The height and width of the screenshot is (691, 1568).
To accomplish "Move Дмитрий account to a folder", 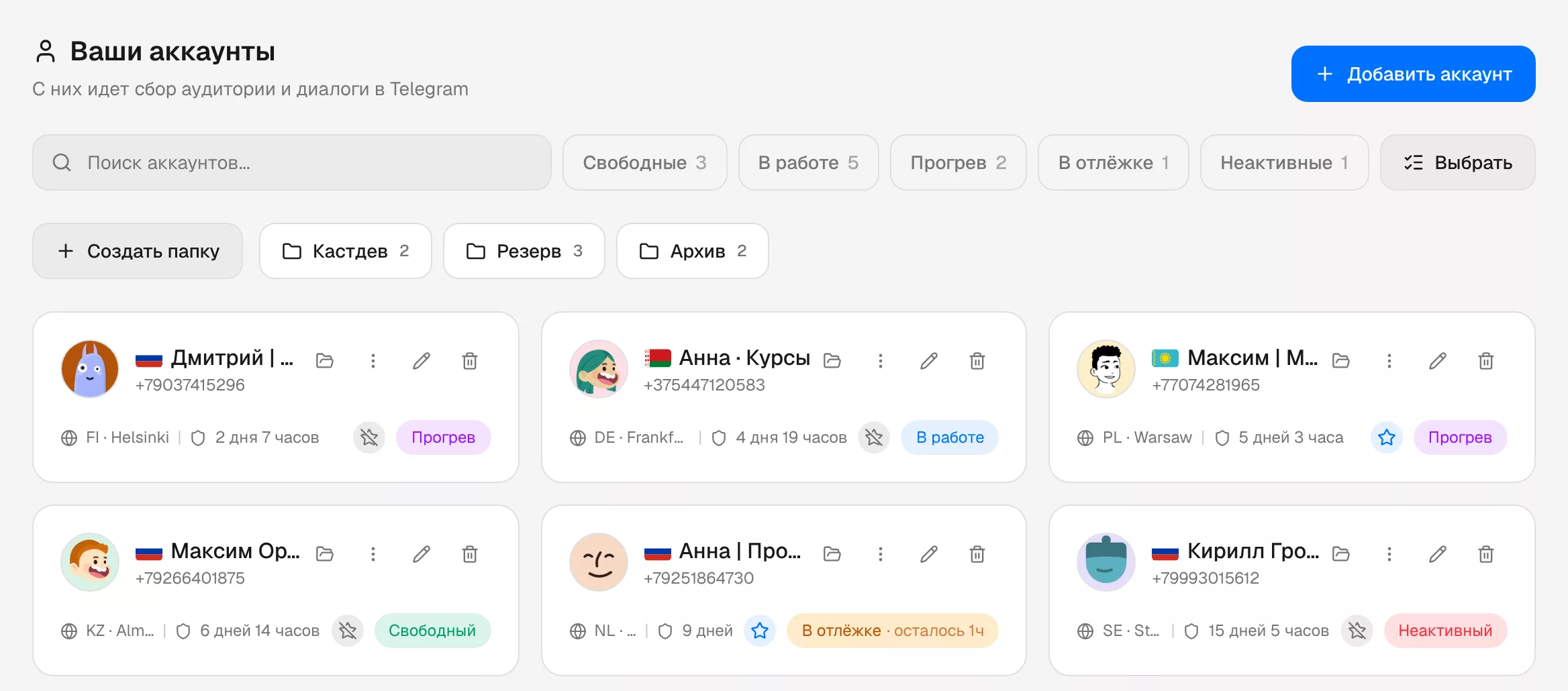I will point(325,361).
